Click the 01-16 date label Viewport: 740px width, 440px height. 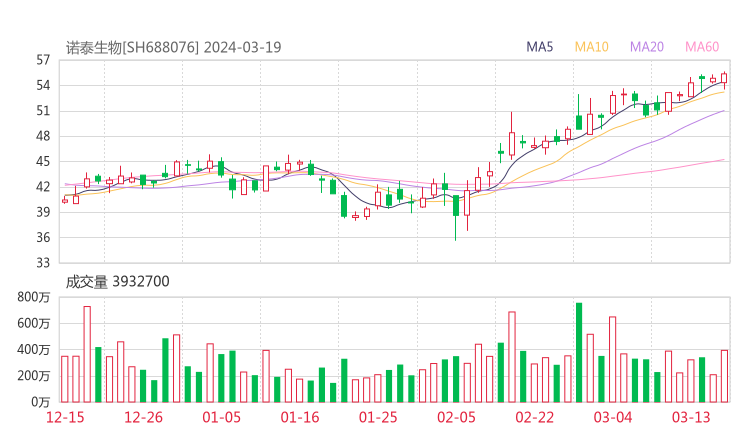coord(300,417)
